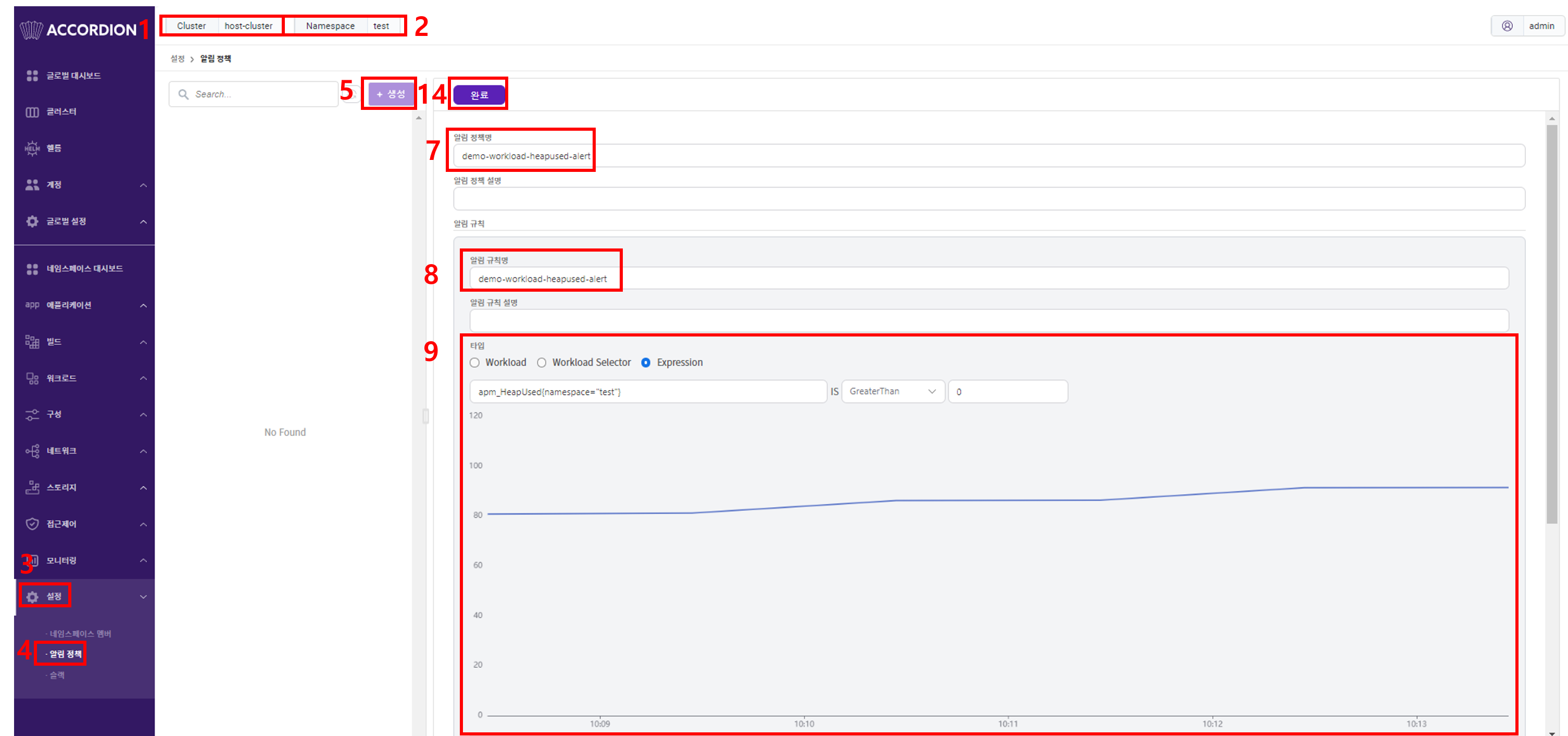Expand the 계정 menu chevron

pyautogui.click(x=144, y=185)
